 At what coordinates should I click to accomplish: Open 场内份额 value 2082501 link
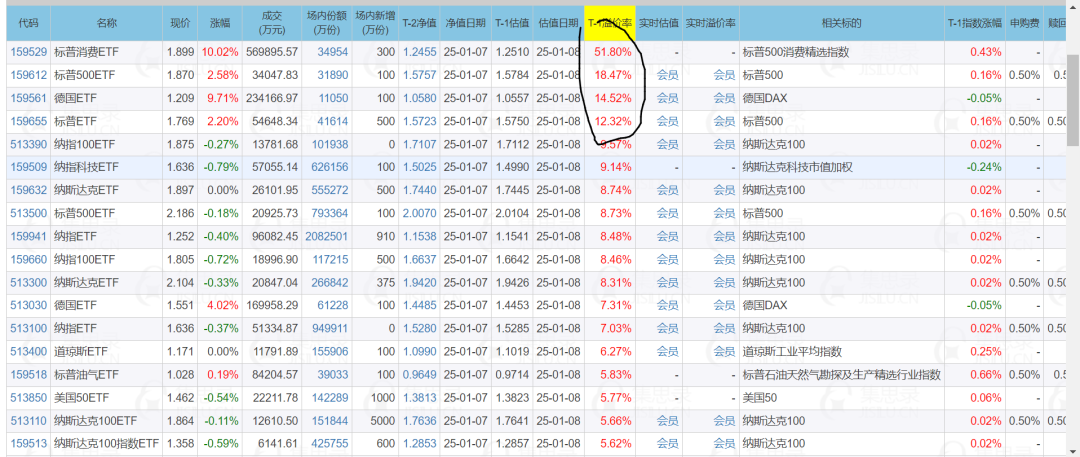pos(327,236)
